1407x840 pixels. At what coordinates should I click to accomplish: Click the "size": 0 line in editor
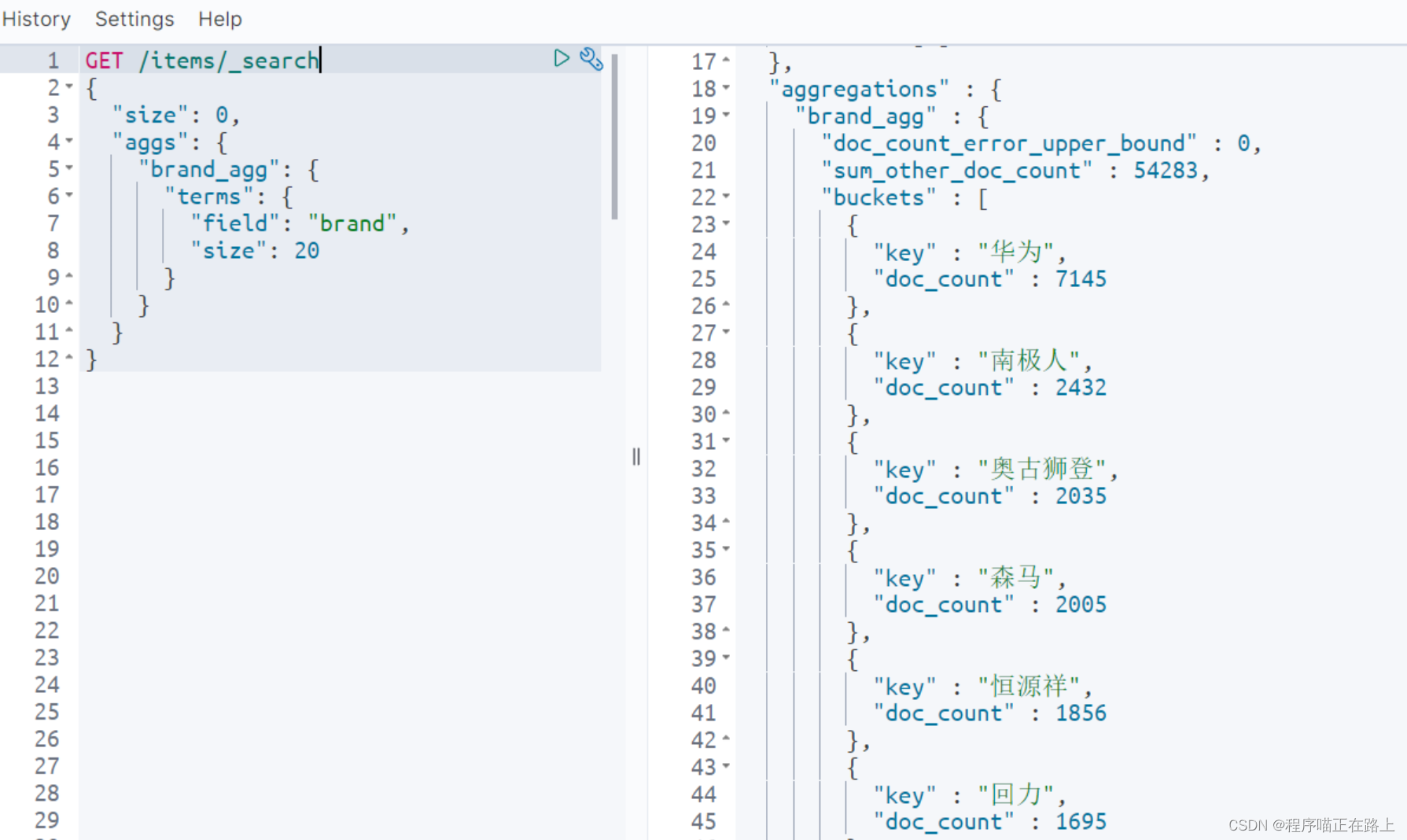pos(175,115)
